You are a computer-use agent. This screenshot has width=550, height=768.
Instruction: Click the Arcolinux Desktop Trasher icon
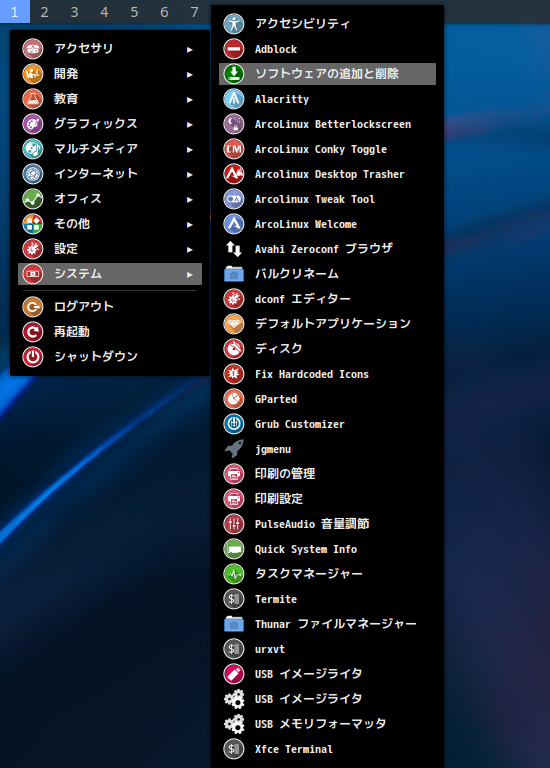[234, 174]
